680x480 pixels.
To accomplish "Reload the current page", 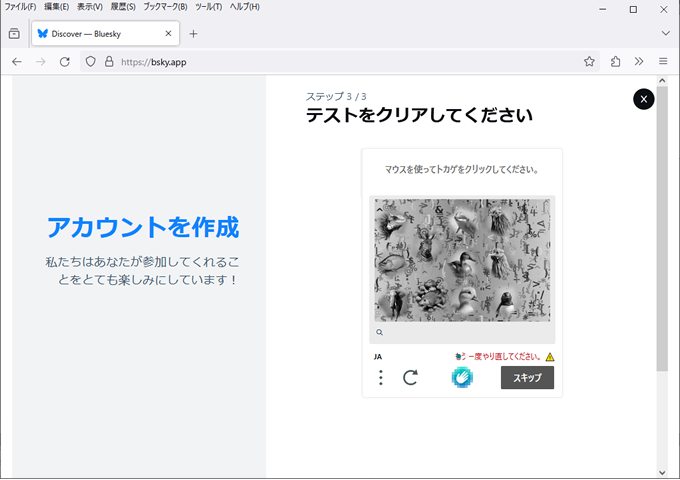I will 65,62.
